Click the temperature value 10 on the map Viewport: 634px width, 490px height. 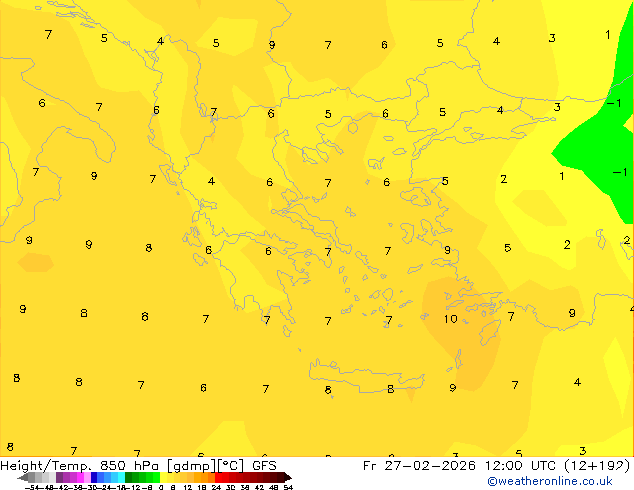(450, 319)
